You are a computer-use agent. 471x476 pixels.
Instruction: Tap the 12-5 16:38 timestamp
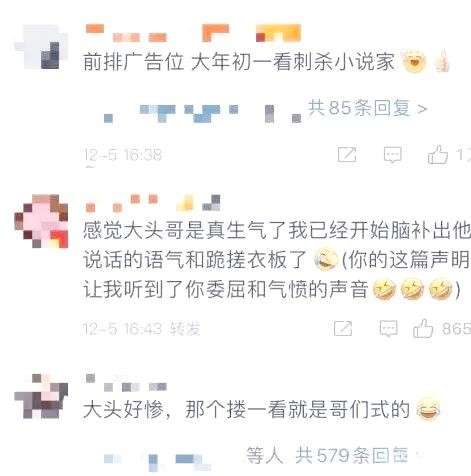(123, 155)
